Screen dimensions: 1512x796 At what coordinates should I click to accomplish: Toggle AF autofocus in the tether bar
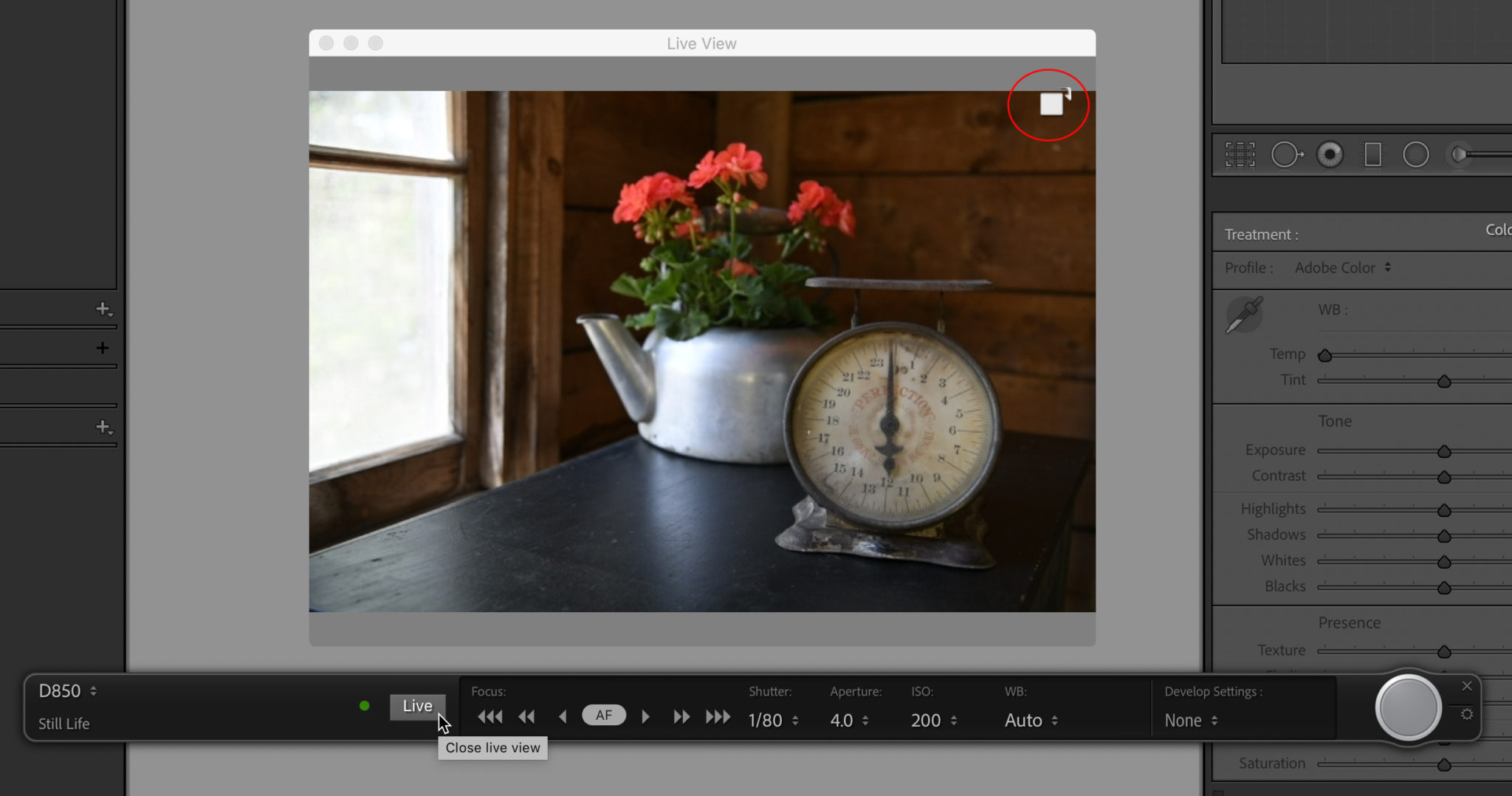[603, 715]
